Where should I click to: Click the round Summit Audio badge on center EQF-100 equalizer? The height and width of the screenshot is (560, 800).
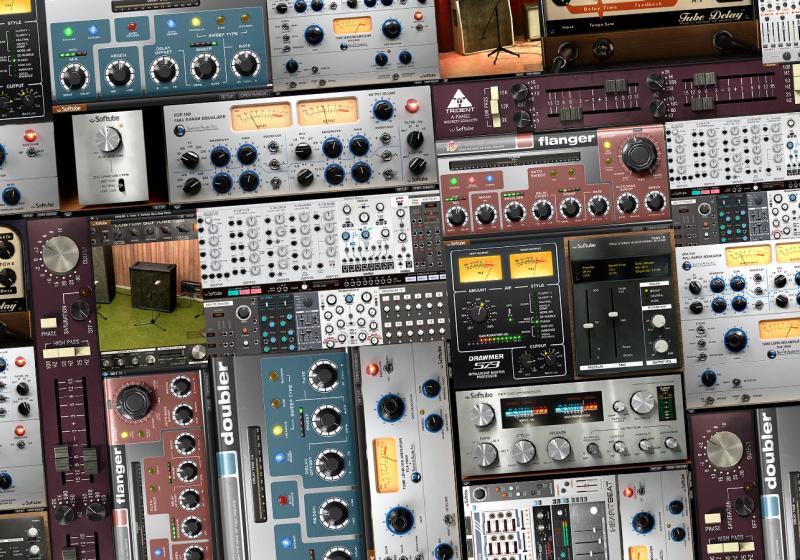pyautogui.click(x=180, y=131)
